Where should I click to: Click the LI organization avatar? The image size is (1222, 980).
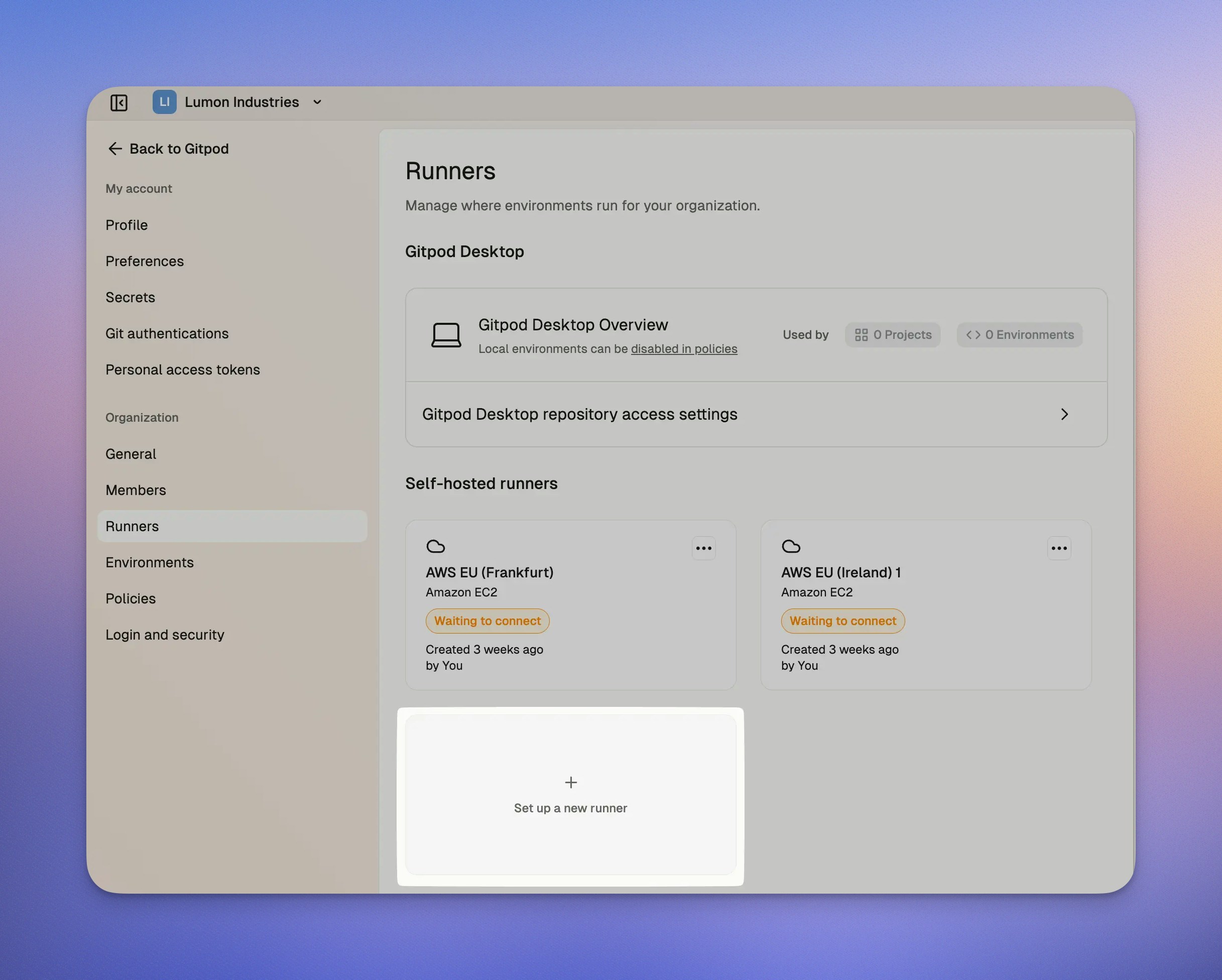164,102
